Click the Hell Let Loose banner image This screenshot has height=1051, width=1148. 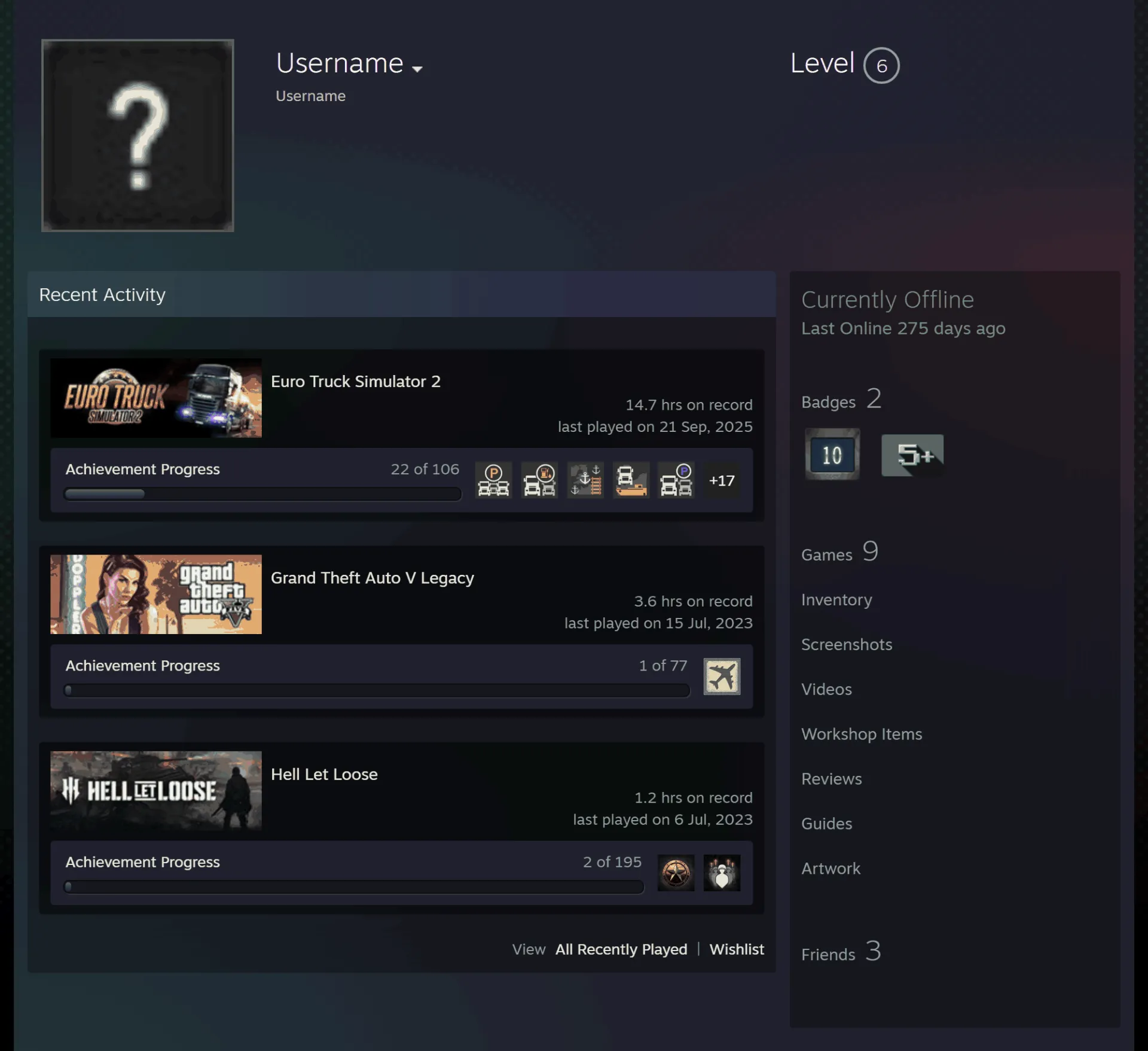(x=156, y=791)
